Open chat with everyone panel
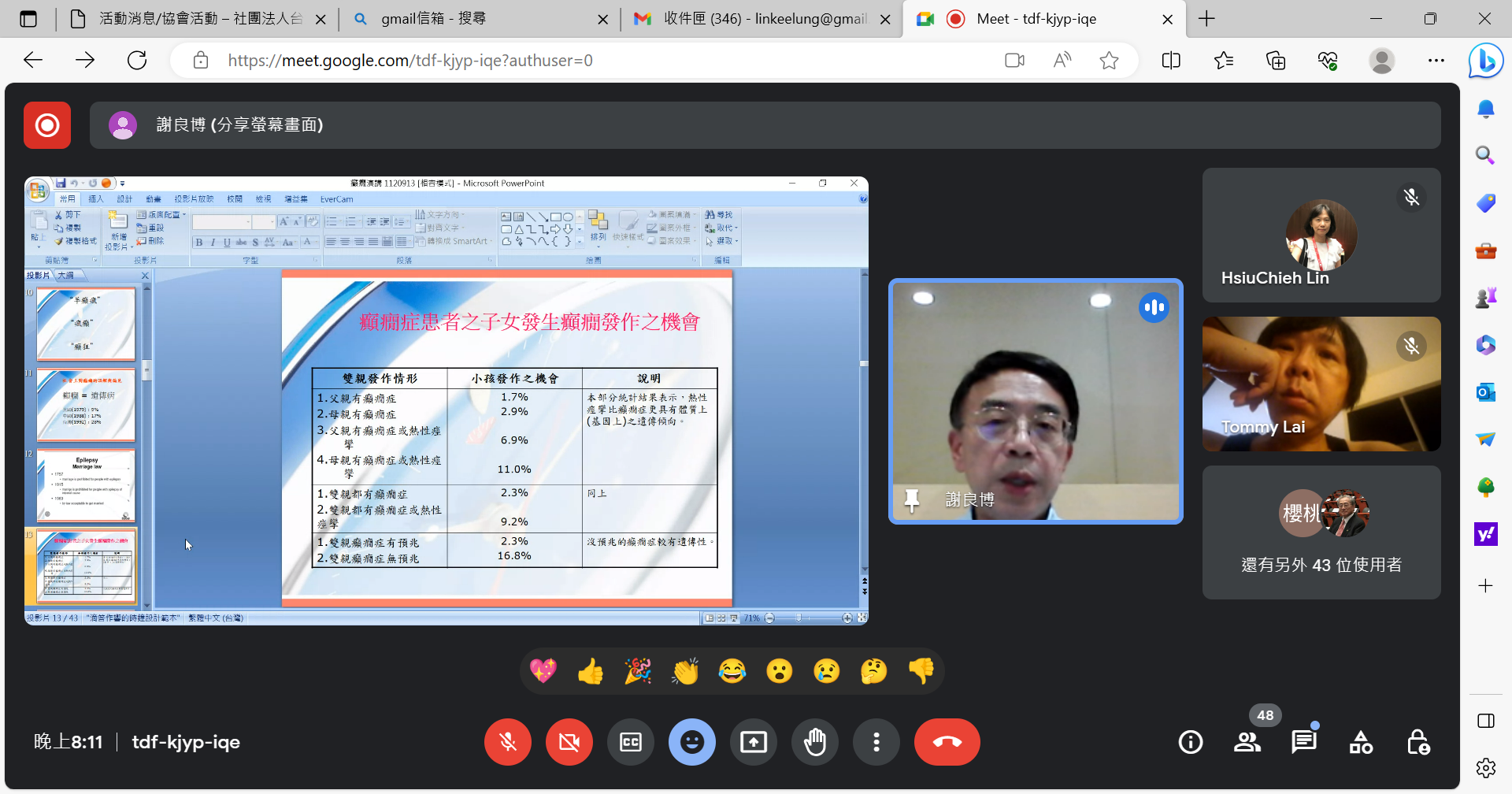Image resolution: width=1512 pixels, height=794 pixels. (x=1304, y=742)
